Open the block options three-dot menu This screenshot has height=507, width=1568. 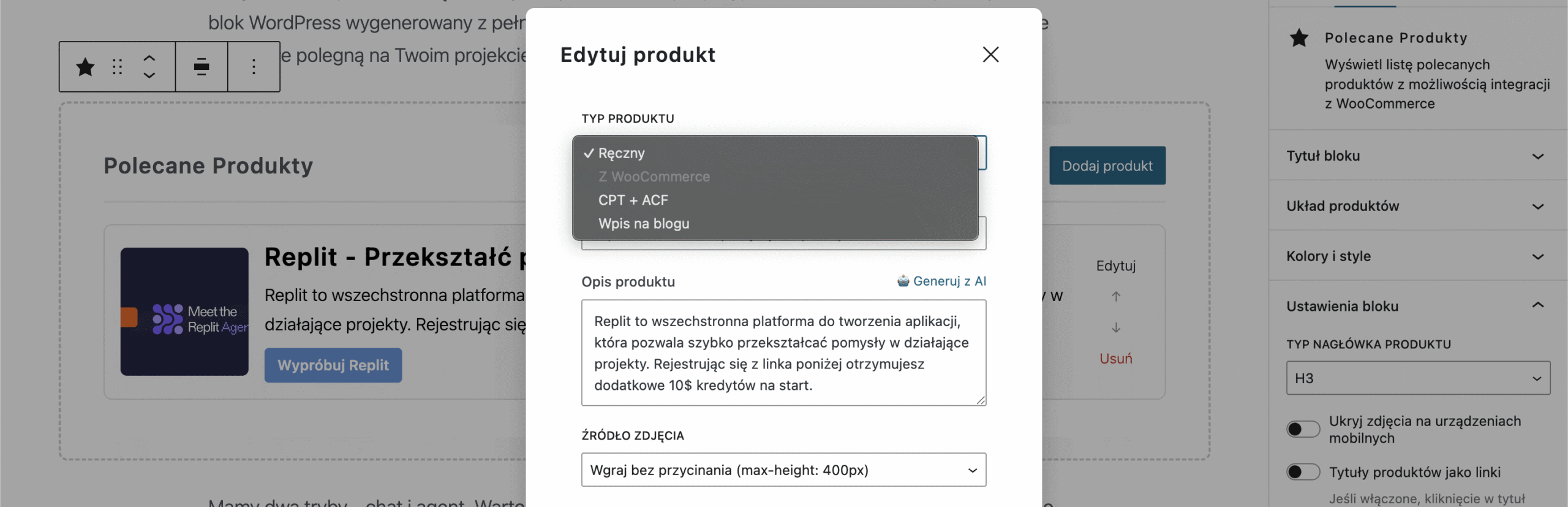pos(254,66)
